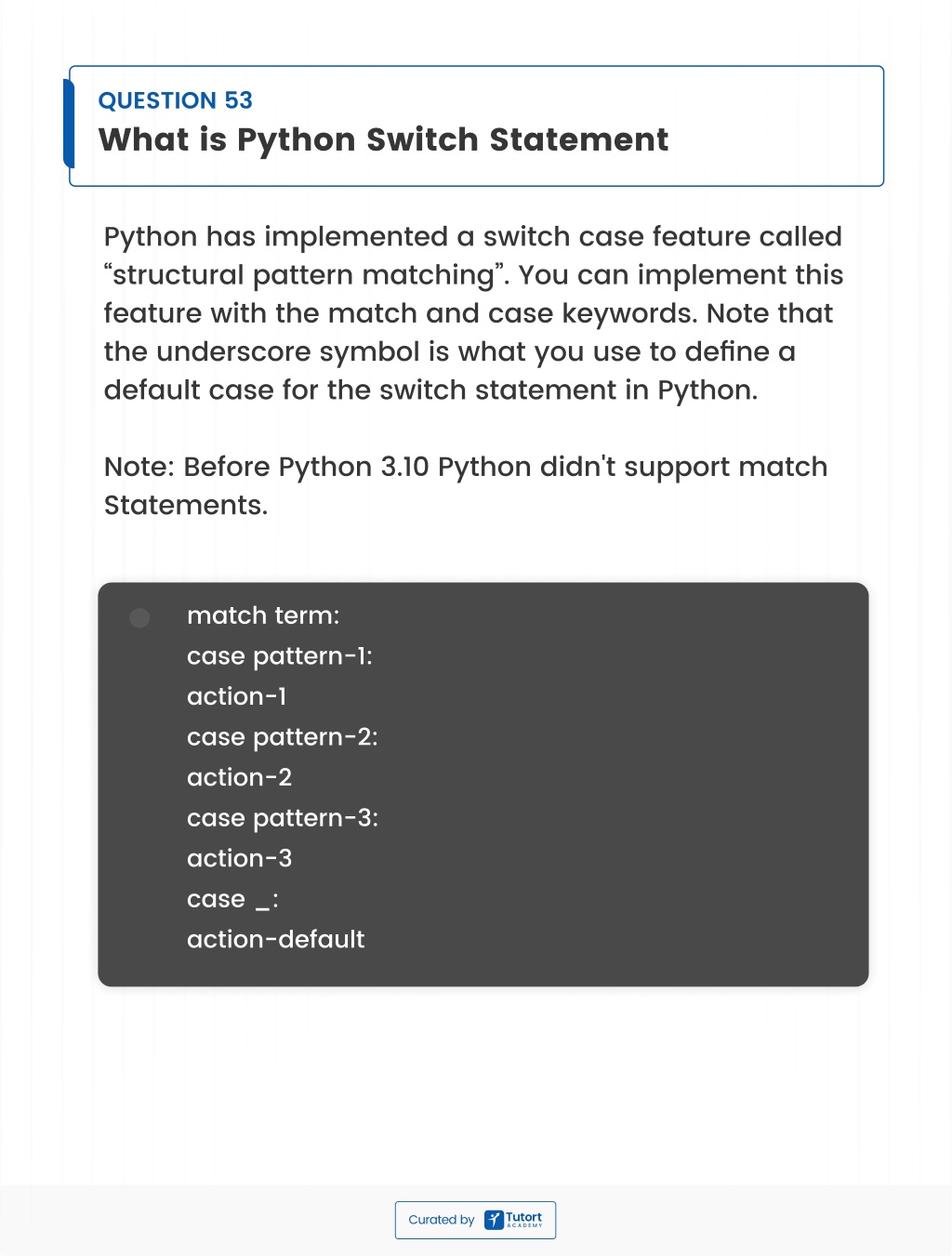Click the word Statements. ending the note
Viewport: 952px width, 1256px height.
coord(186,505)
